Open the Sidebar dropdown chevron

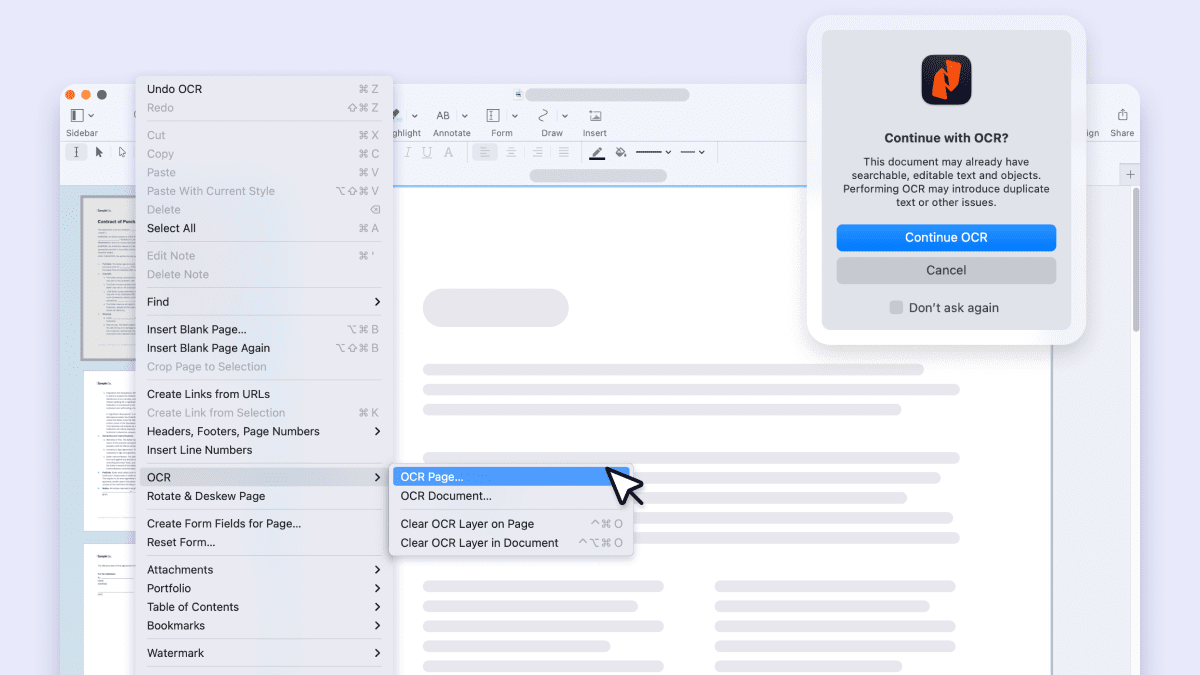92,117
